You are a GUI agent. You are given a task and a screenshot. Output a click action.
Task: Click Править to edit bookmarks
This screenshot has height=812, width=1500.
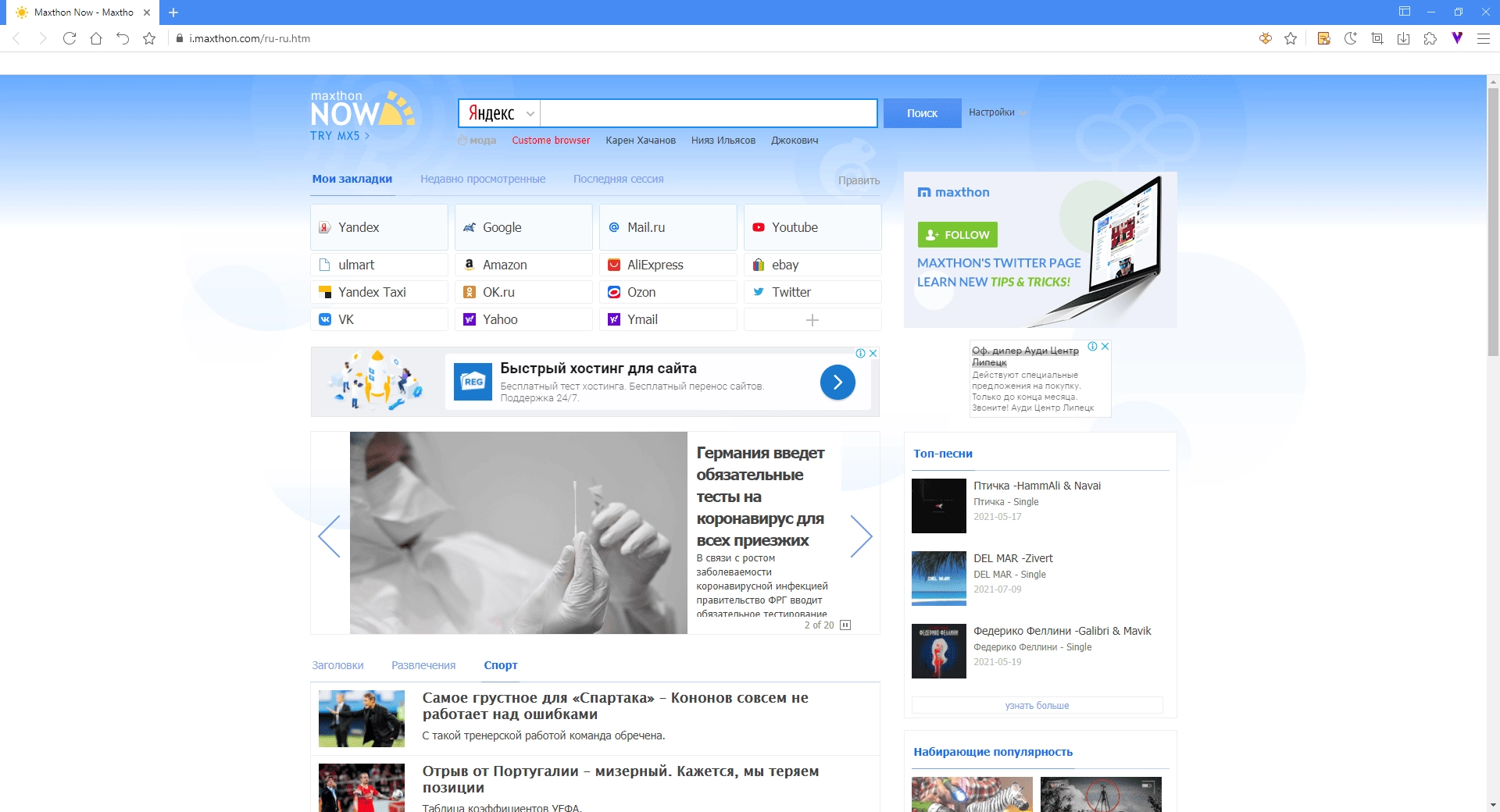[859, 180]
